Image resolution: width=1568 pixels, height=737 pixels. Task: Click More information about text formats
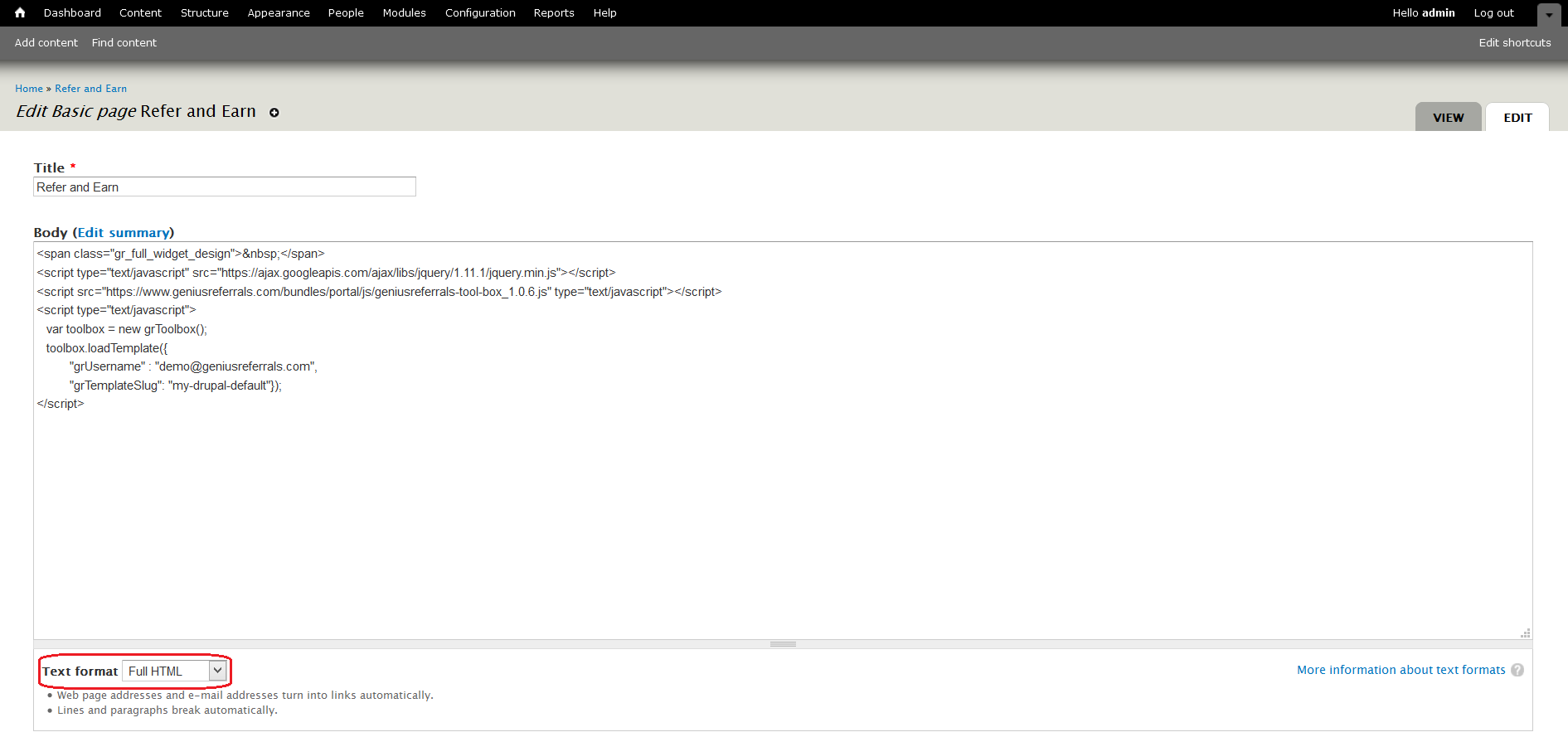pyautogui.click(x=1401, y=670)
